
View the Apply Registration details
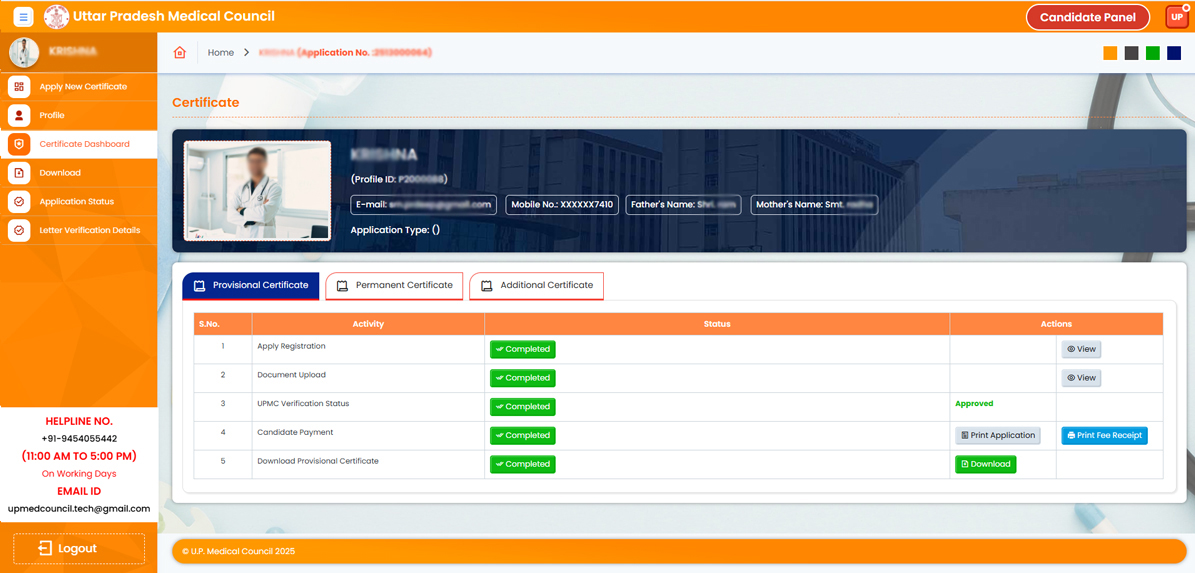[1081, 350]
